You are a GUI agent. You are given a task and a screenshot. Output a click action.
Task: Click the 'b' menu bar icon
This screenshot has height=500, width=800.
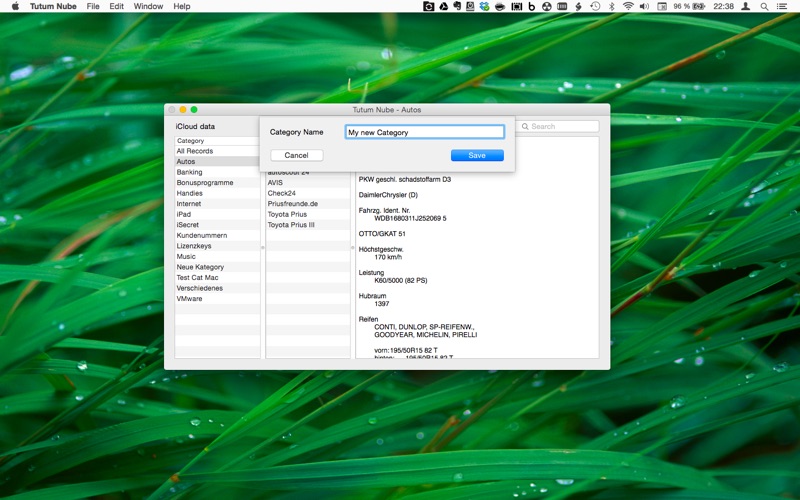coord(532,6)
